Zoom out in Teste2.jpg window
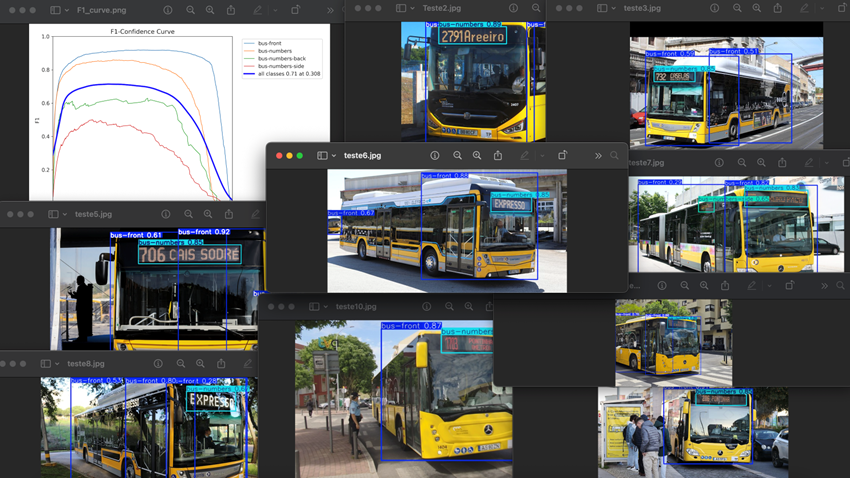The width and height of the screenshot is (850, 478). (536, 8)
